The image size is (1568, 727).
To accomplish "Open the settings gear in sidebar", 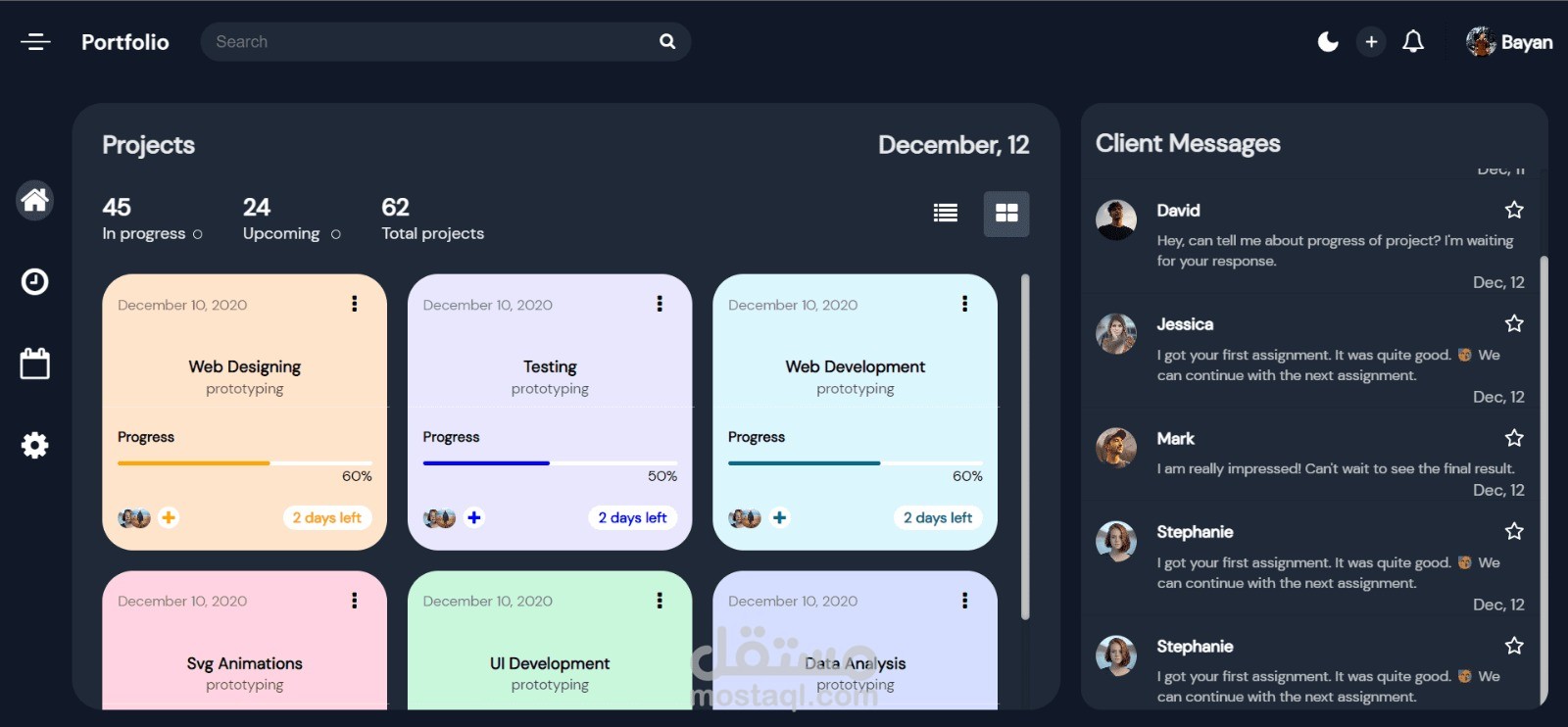I will 34,446.
